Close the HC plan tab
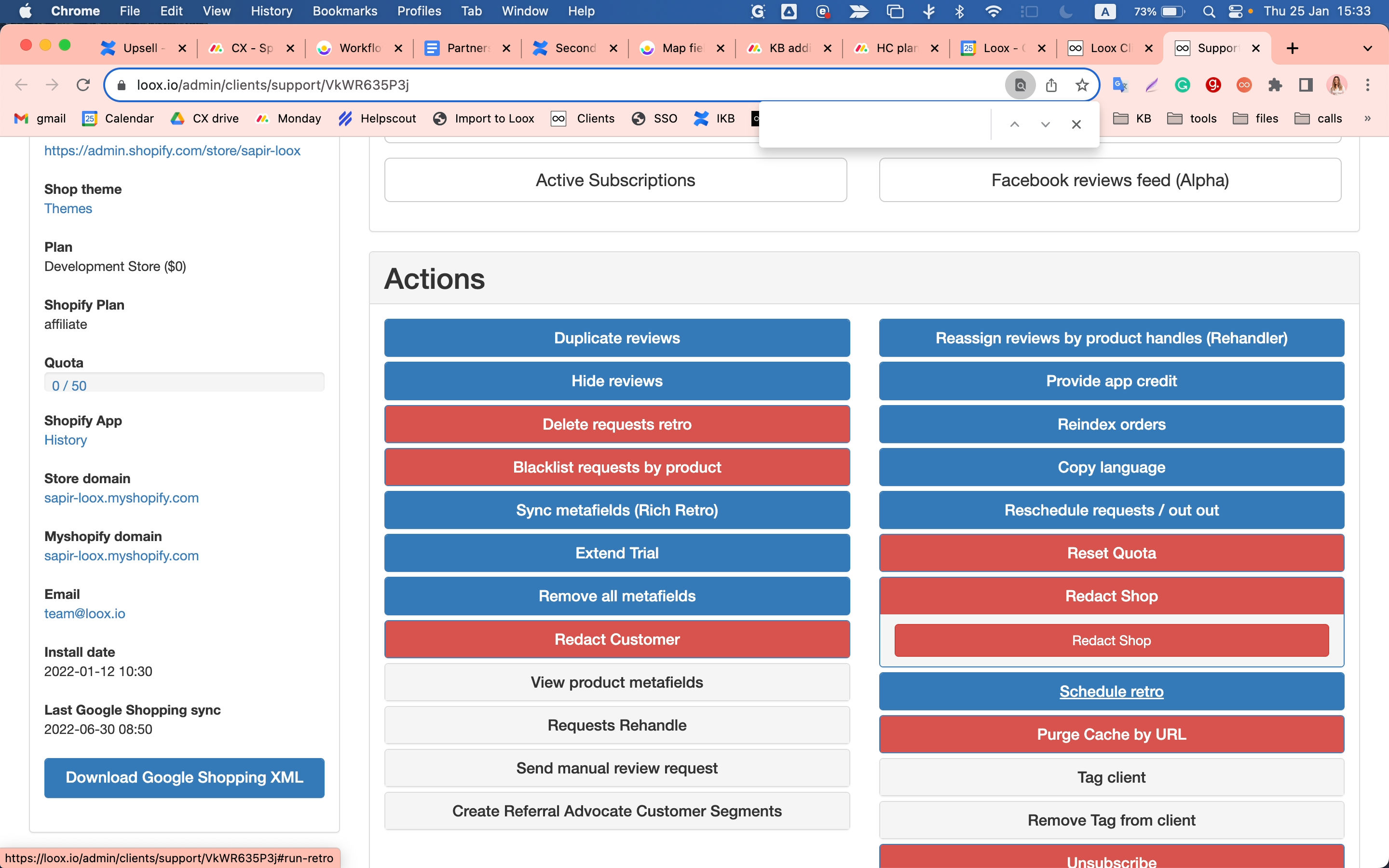The image size is (1389, 868). pos(934,48)
